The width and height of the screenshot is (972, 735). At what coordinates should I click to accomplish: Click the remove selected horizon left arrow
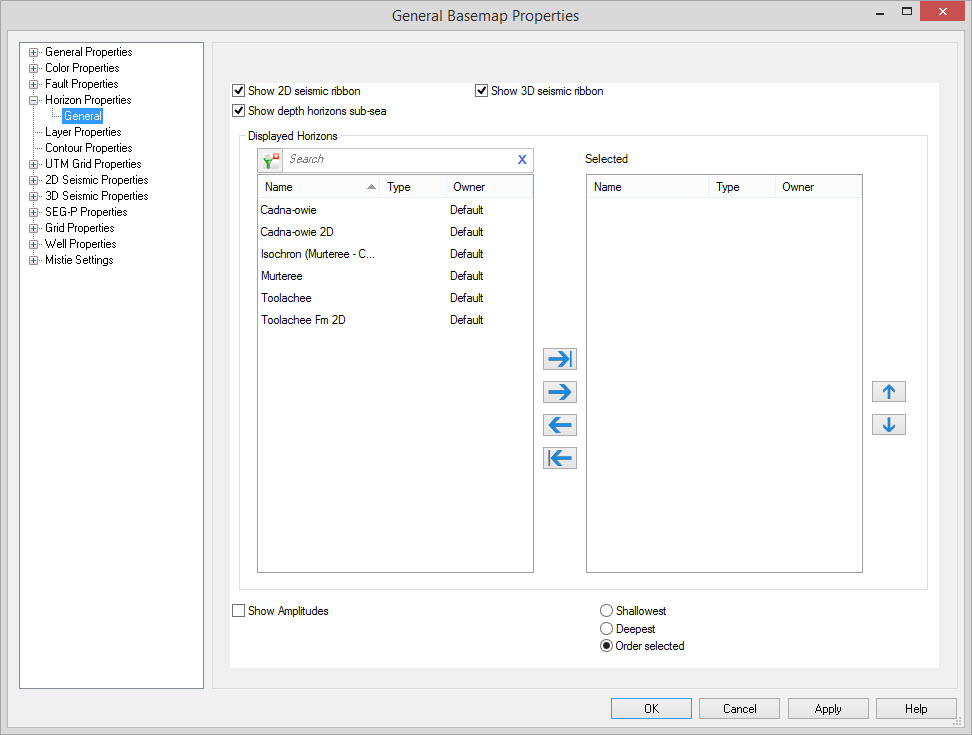(x=560, y=425)
